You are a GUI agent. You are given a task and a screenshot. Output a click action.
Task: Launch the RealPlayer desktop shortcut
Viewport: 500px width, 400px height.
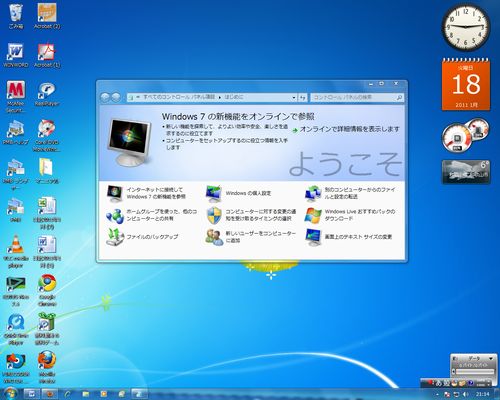point(47,94)
